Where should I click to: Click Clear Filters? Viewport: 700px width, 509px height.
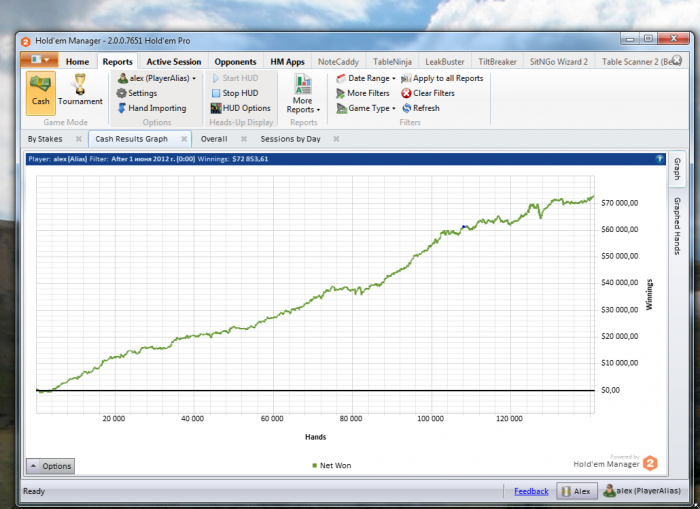coord(428,93)
